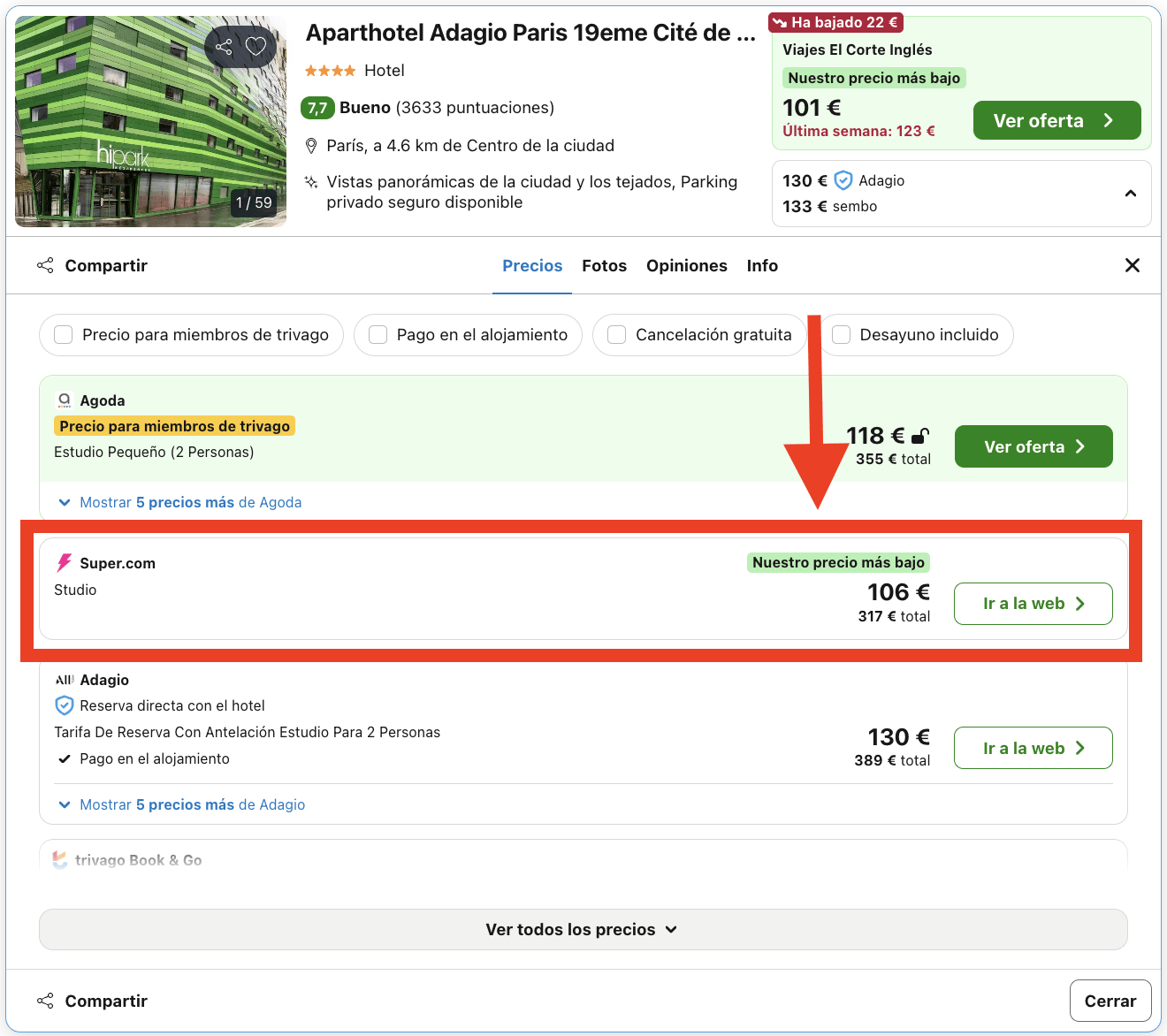Check the Desayuno incluido filter

point(841,335)
